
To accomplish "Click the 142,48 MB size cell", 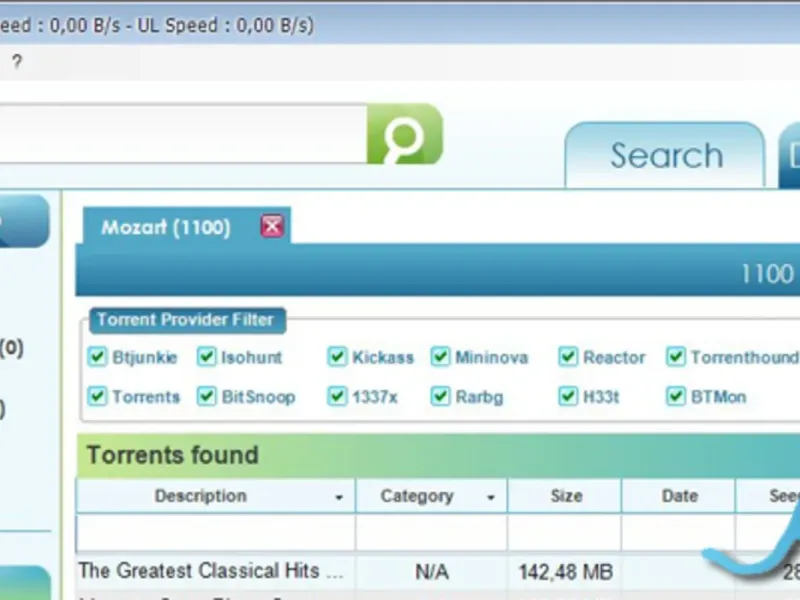I will (x=565, y=572).
